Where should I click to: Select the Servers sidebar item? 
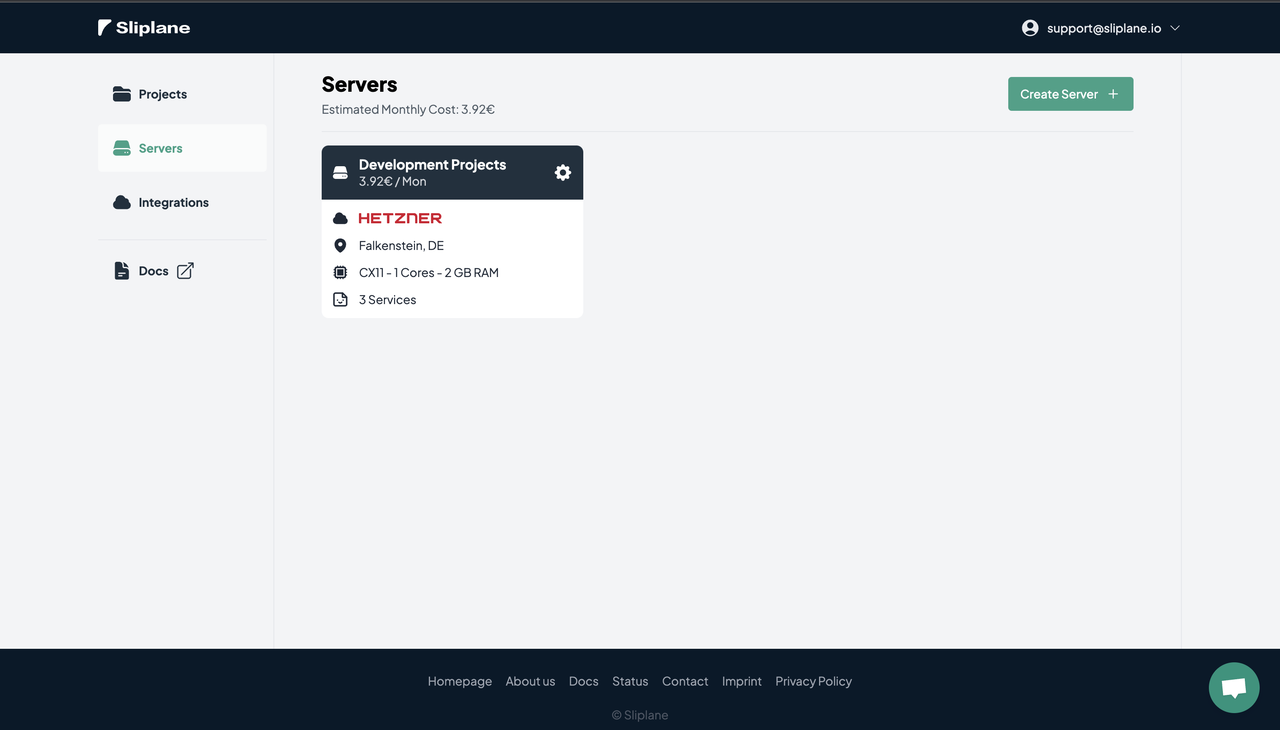182,148
